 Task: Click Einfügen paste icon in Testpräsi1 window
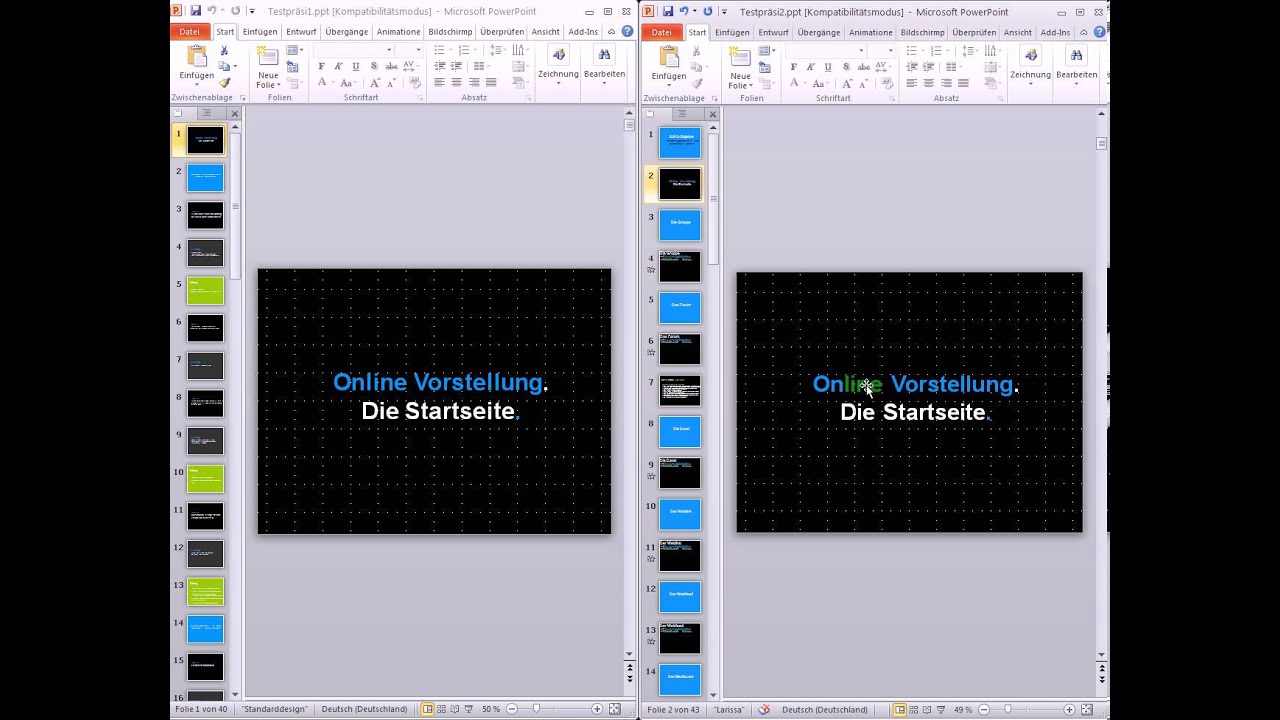[x=196, y=57]
